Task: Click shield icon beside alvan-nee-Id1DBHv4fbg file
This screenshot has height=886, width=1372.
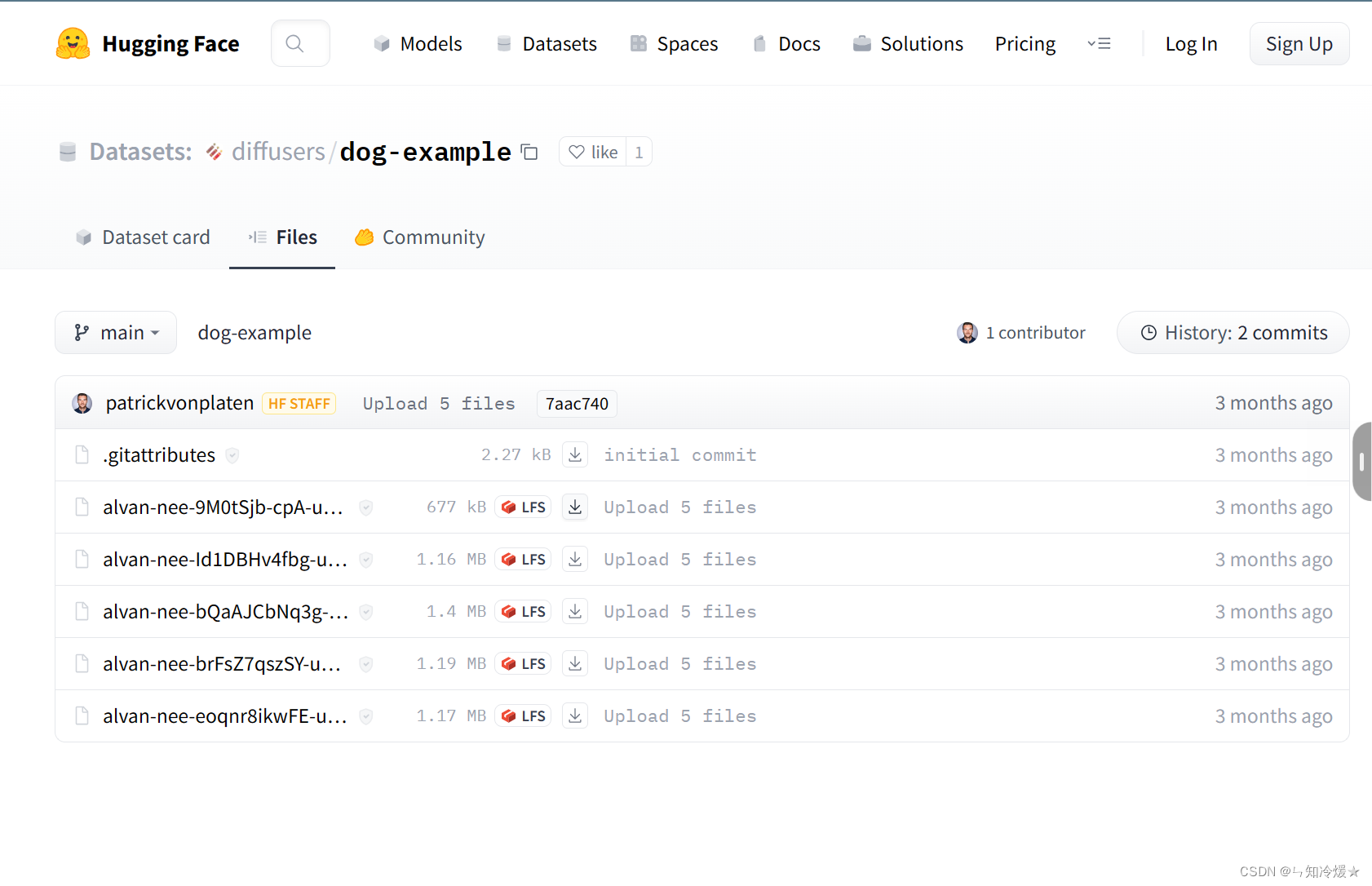Action: (366, 560)
